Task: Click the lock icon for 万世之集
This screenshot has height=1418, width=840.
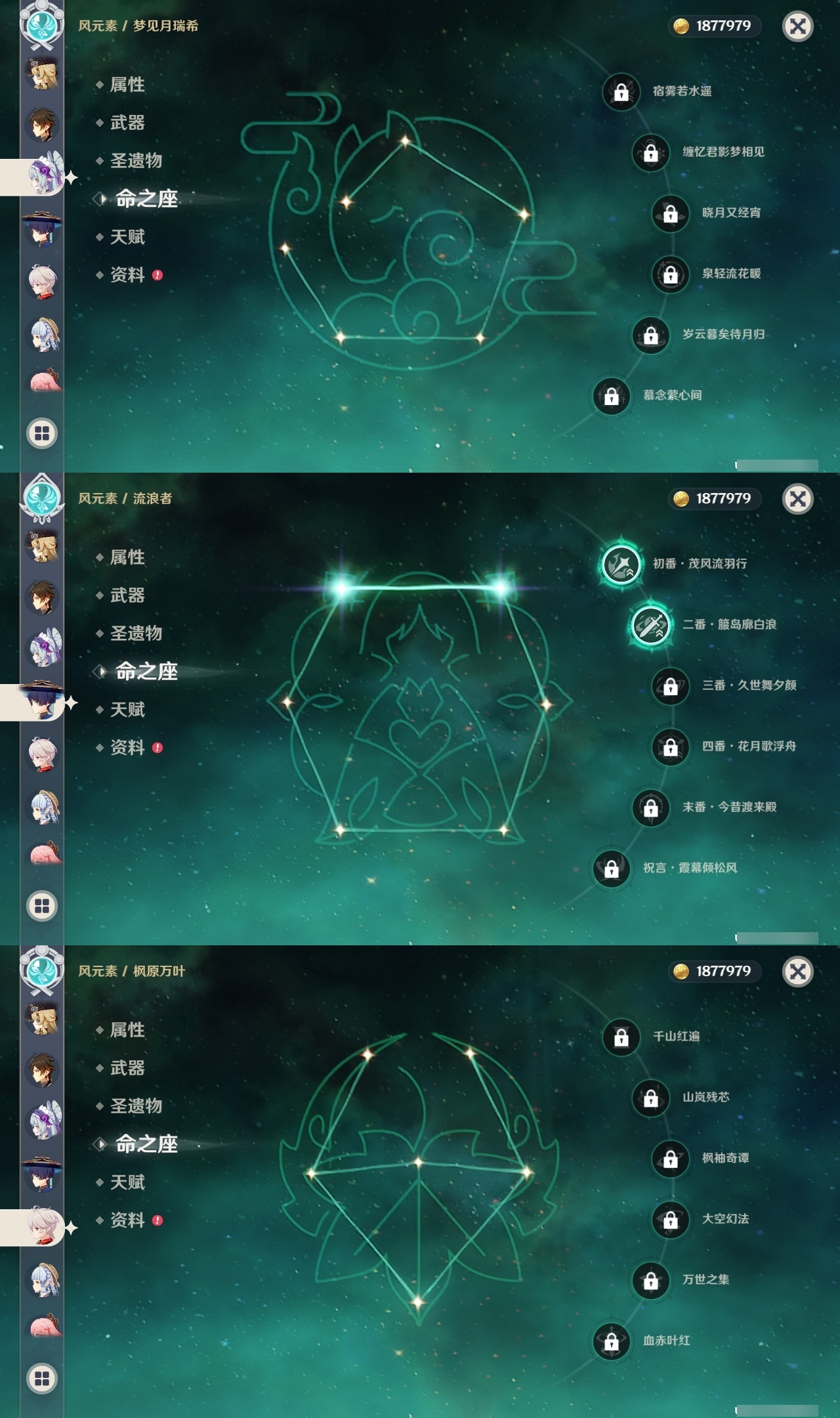Action: [650, 1280]
